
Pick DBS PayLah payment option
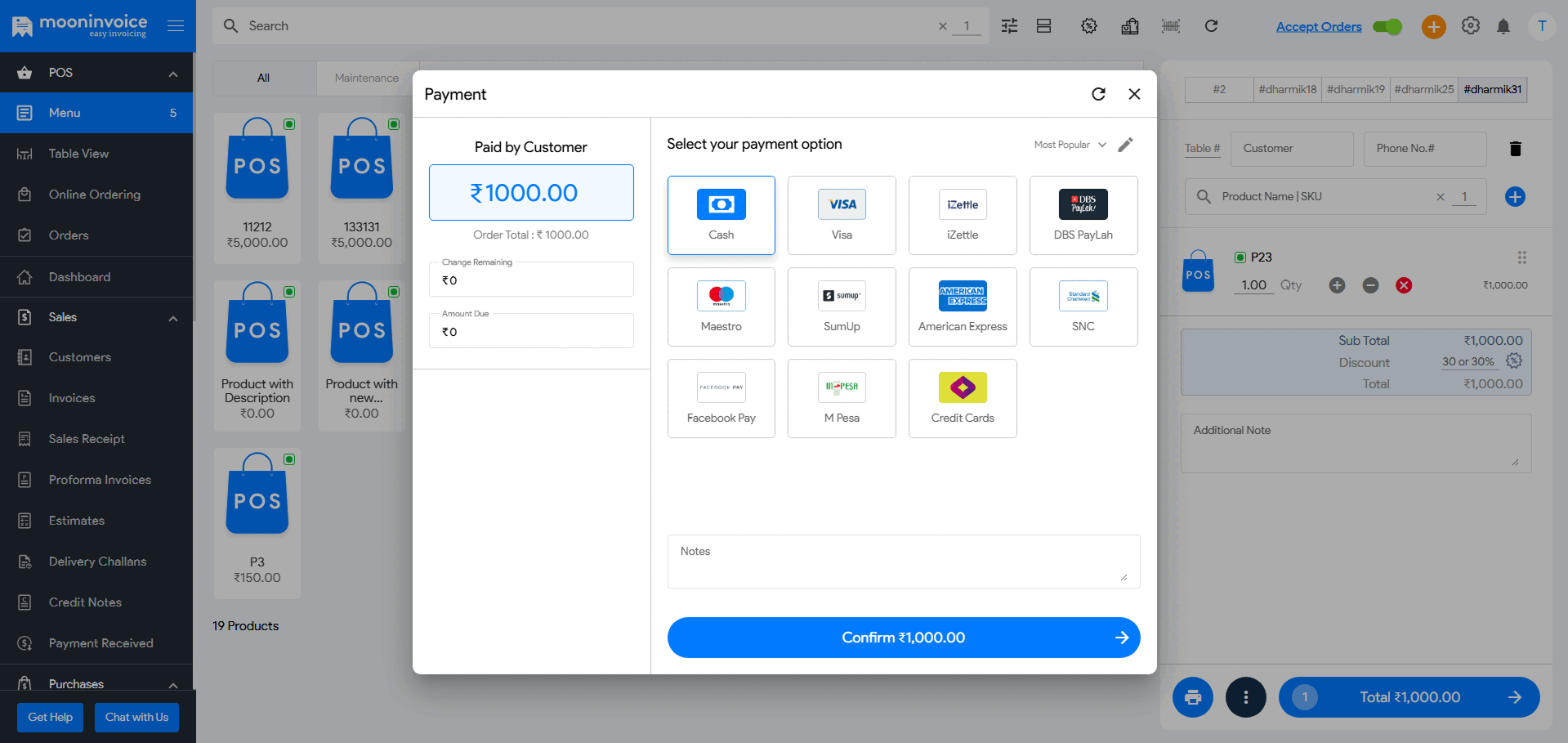tap(1083, 215)
